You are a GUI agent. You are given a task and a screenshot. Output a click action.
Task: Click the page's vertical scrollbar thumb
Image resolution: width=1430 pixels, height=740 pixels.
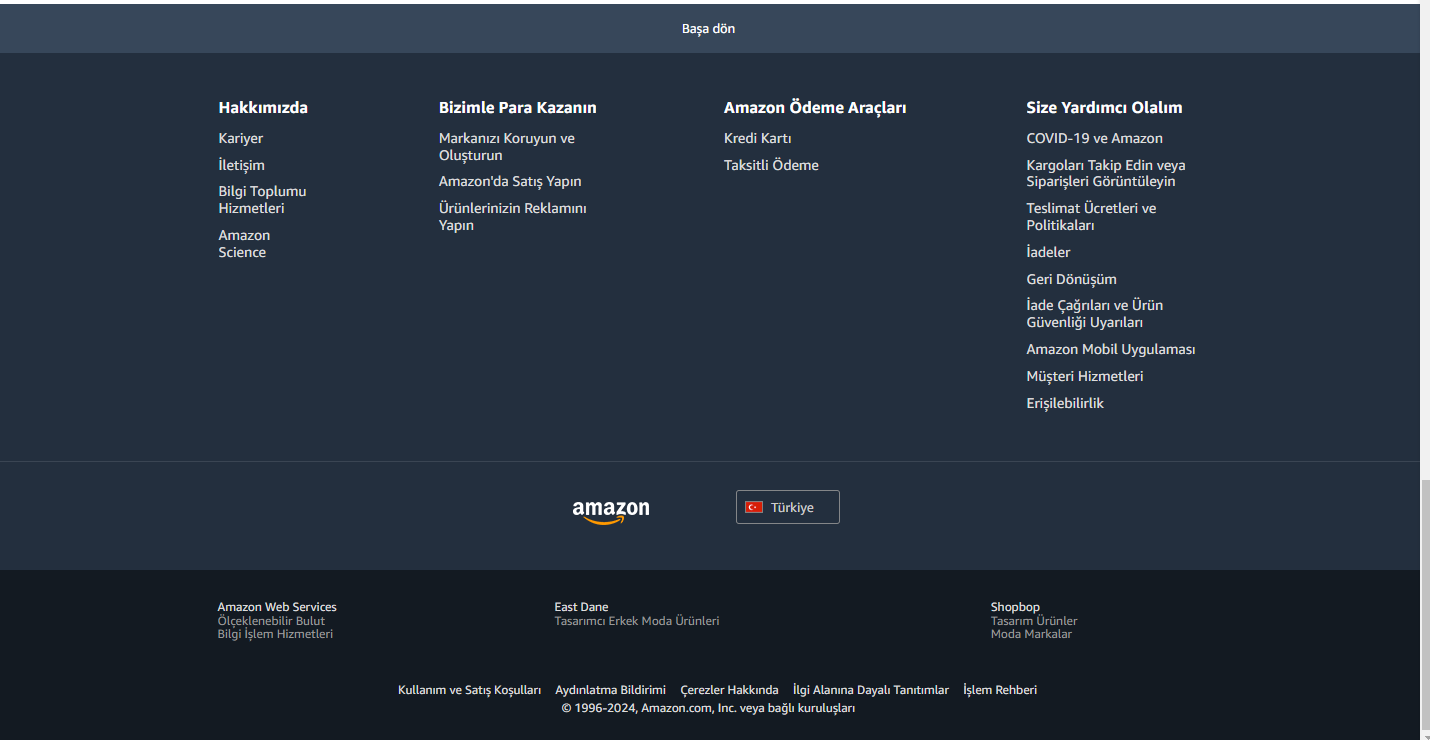pos(1425,605)
